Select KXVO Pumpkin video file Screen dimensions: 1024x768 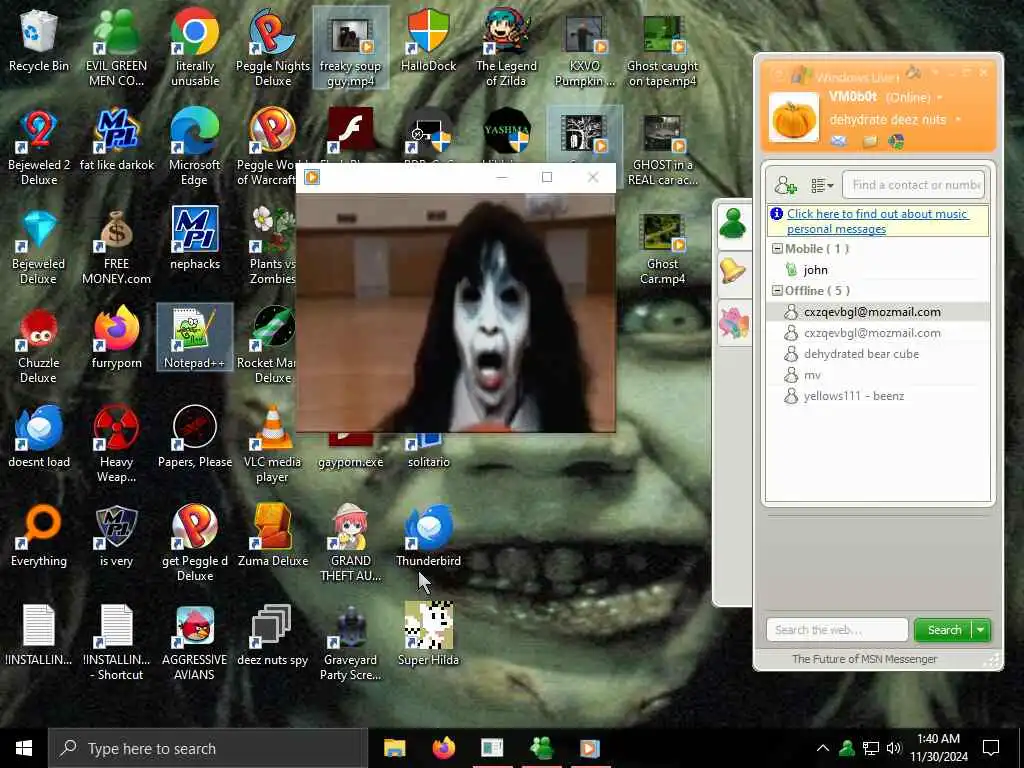click(584, 47)
